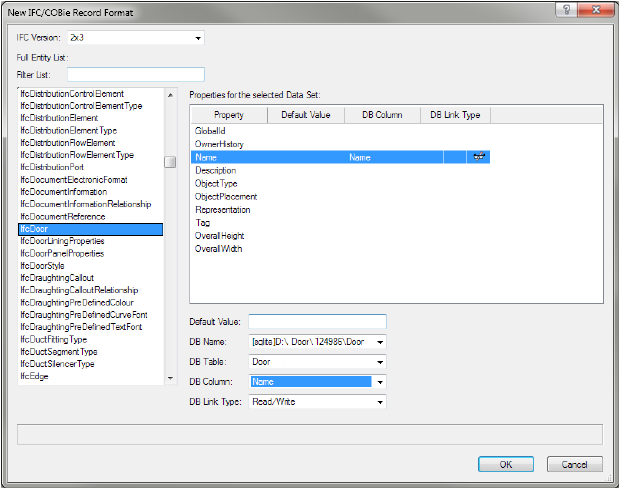Click the Help question mark button
The height and width of the screenshot is (489, 620).
pyautogui.click(x=566, y=11)
